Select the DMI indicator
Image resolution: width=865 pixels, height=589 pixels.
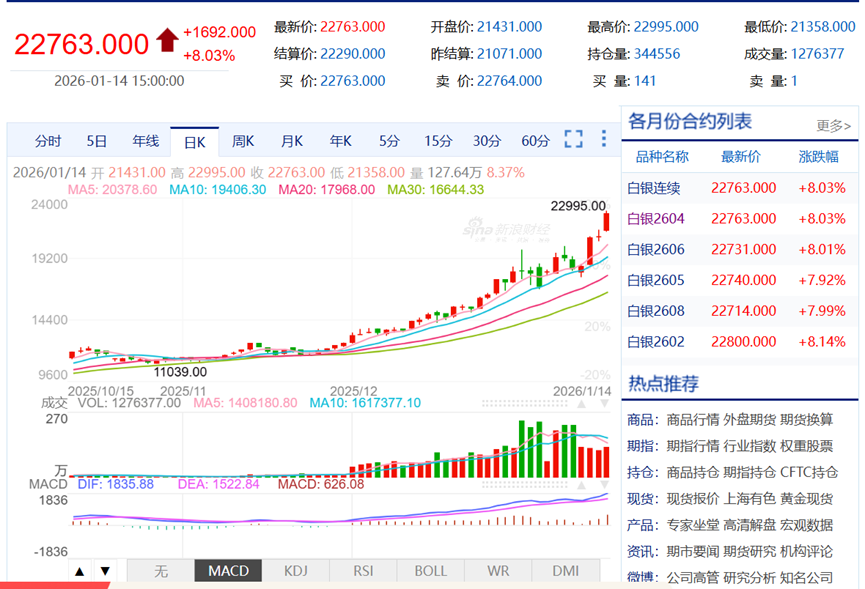pos(565,570)
